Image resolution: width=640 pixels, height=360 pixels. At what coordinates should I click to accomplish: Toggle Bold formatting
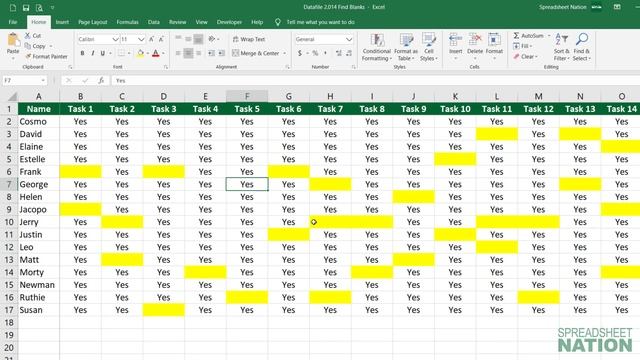pyautogui.click(x=82, y=53)
